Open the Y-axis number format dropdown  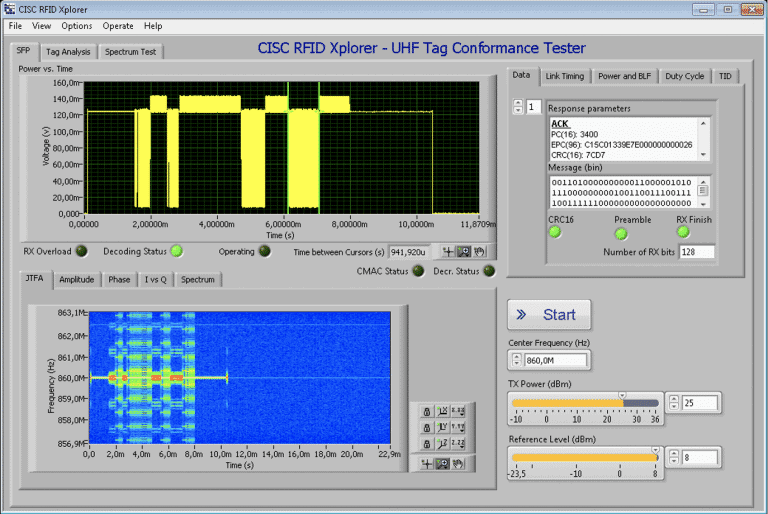[x=458, y=428]
